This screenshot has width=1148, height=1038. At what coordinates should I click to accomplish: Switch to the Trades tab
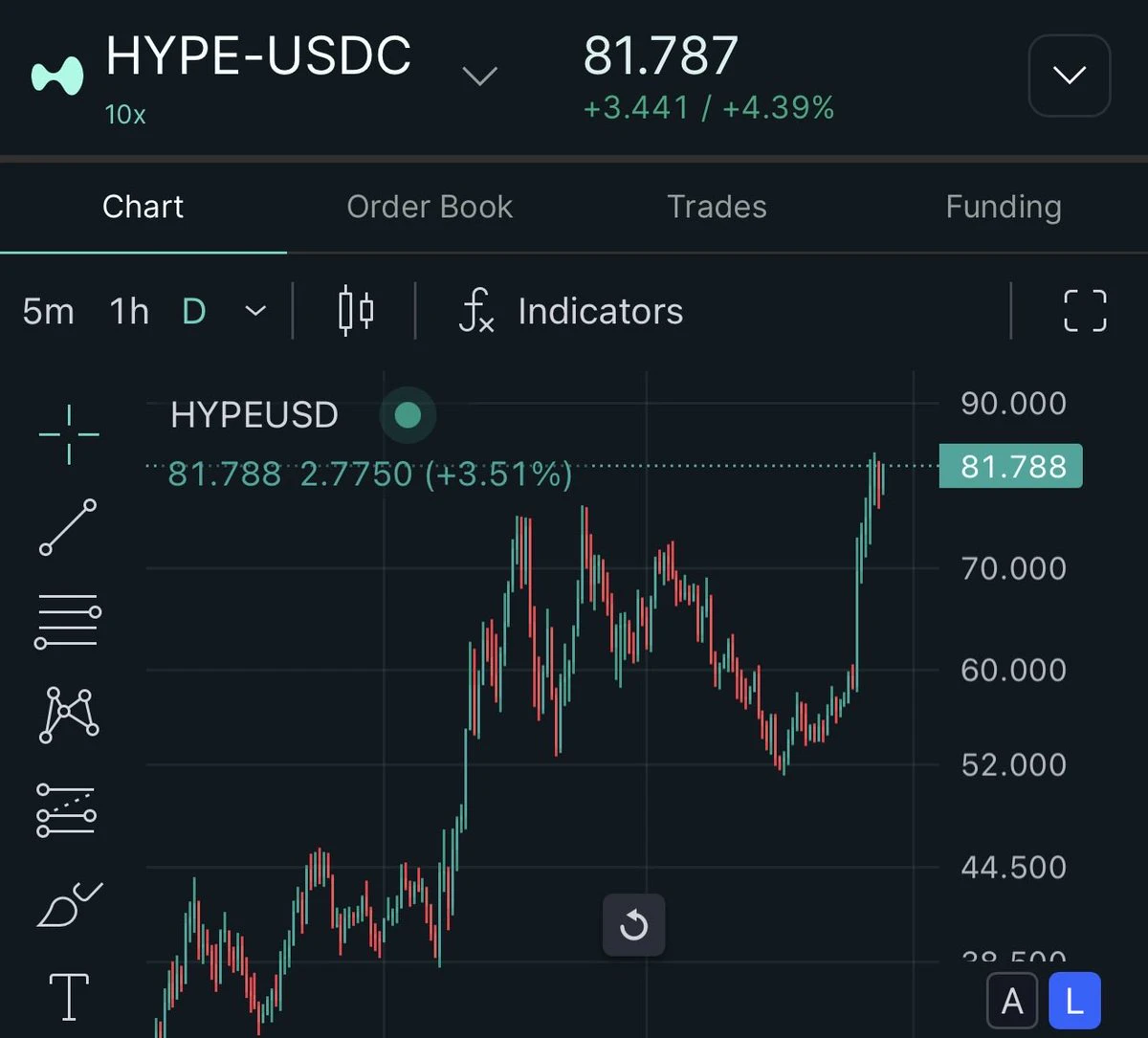pyautogui.click(x=717, y=207)
